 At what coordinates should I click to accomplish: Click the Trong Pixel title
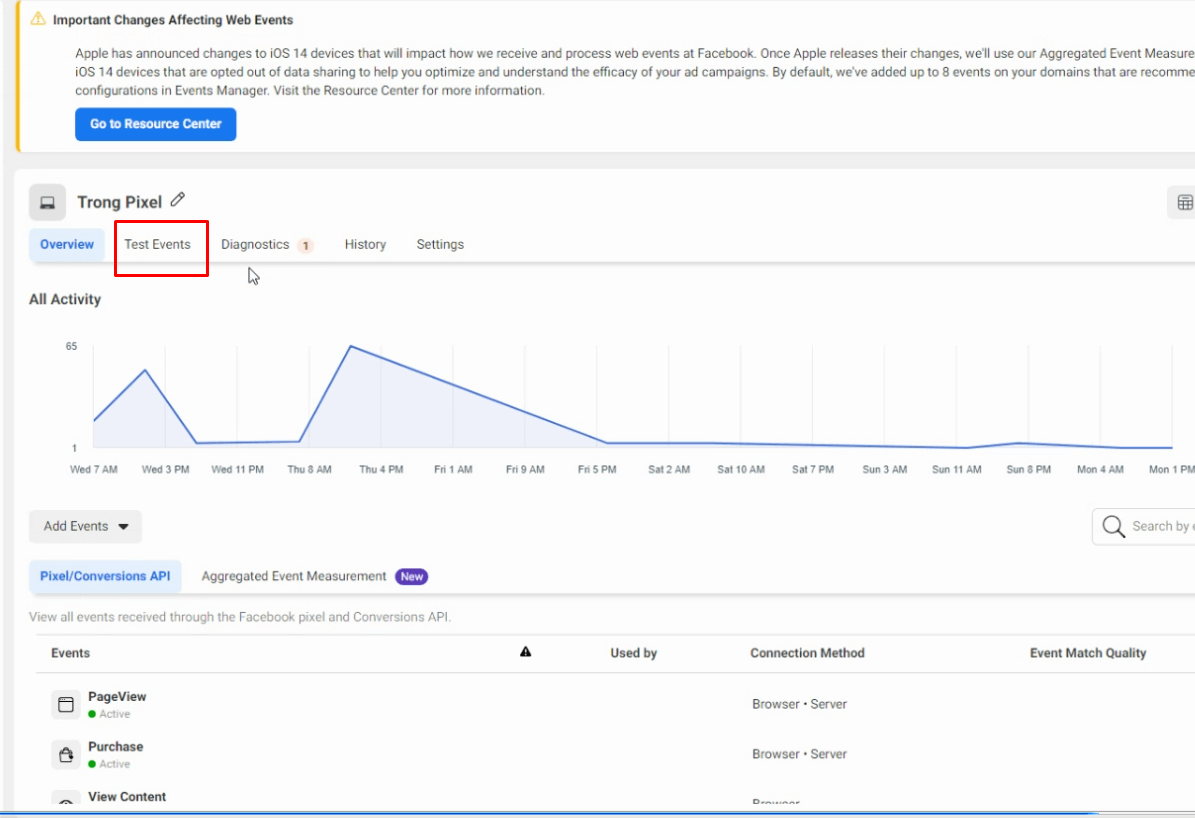coord(120,202)
